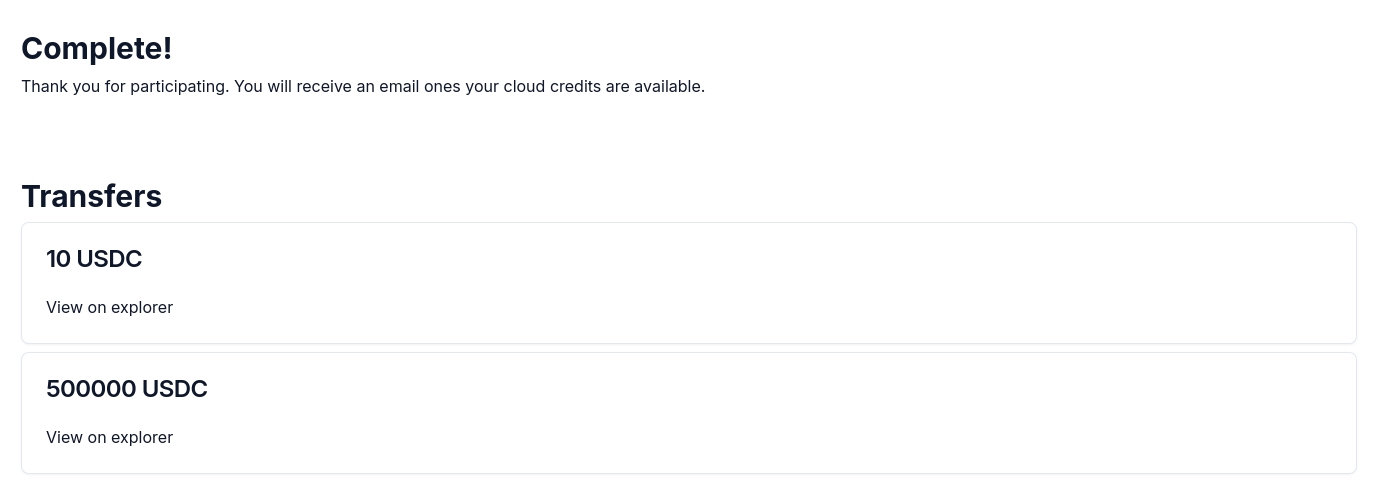Viewport: 1380px width, 483px height.
Task: Click the word 'explorer' in the second card
Action: click(142, 437)
